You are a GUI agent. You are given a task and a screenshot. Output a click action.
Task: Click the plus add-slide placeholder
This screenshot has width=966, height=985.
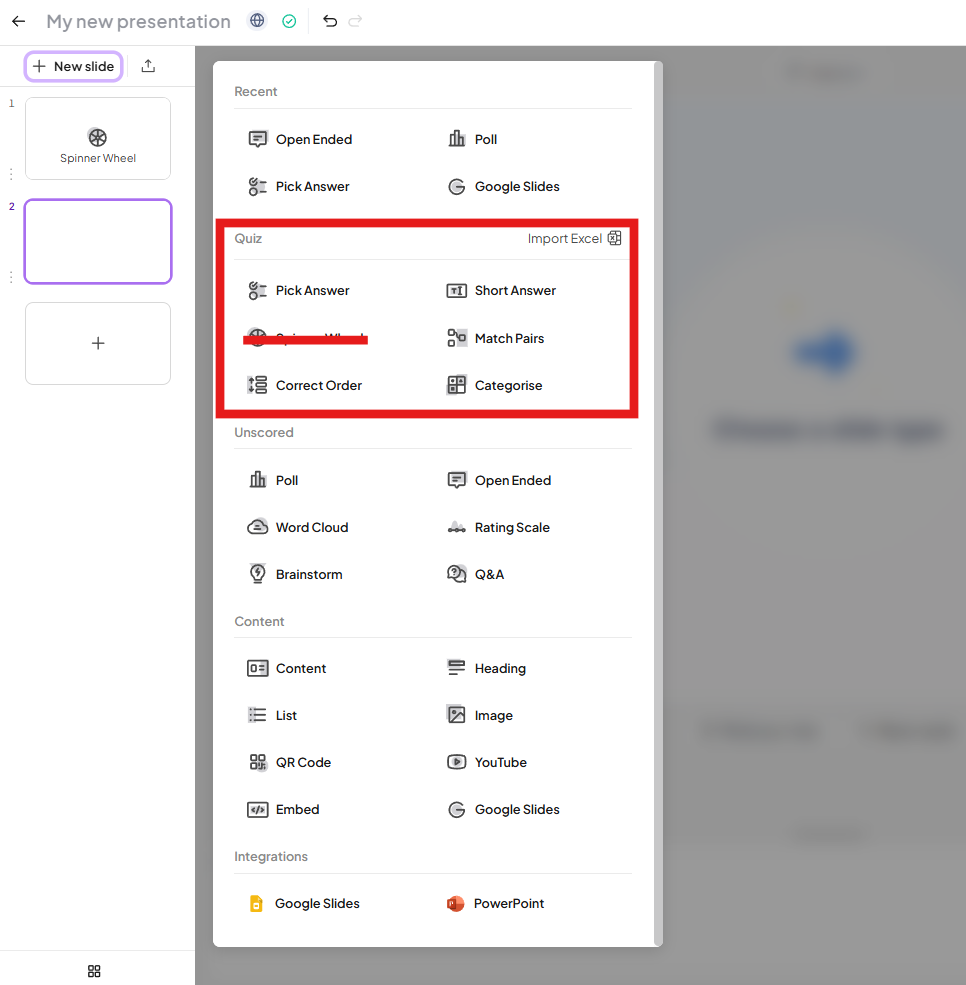pos(98,343)
